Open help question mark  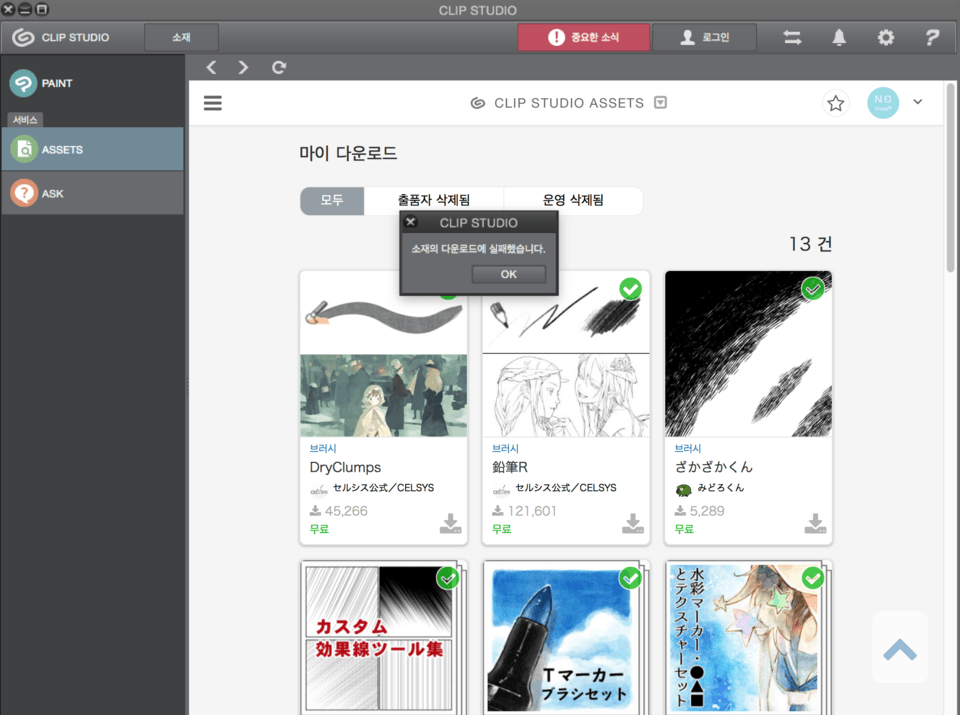coord(932,37)
